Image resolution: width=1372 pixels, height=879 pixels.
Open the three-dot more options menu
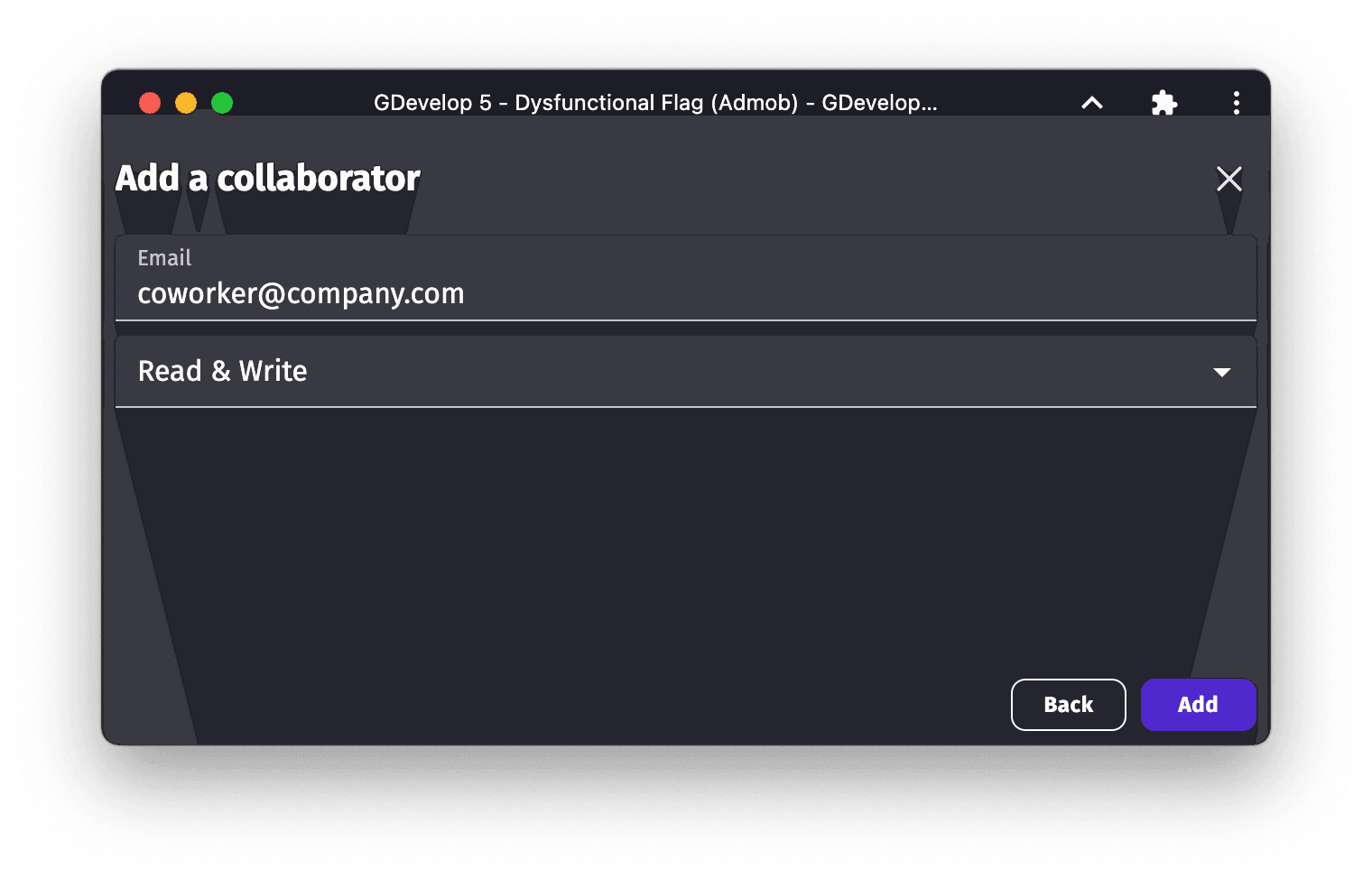[x=1236, y=103]
